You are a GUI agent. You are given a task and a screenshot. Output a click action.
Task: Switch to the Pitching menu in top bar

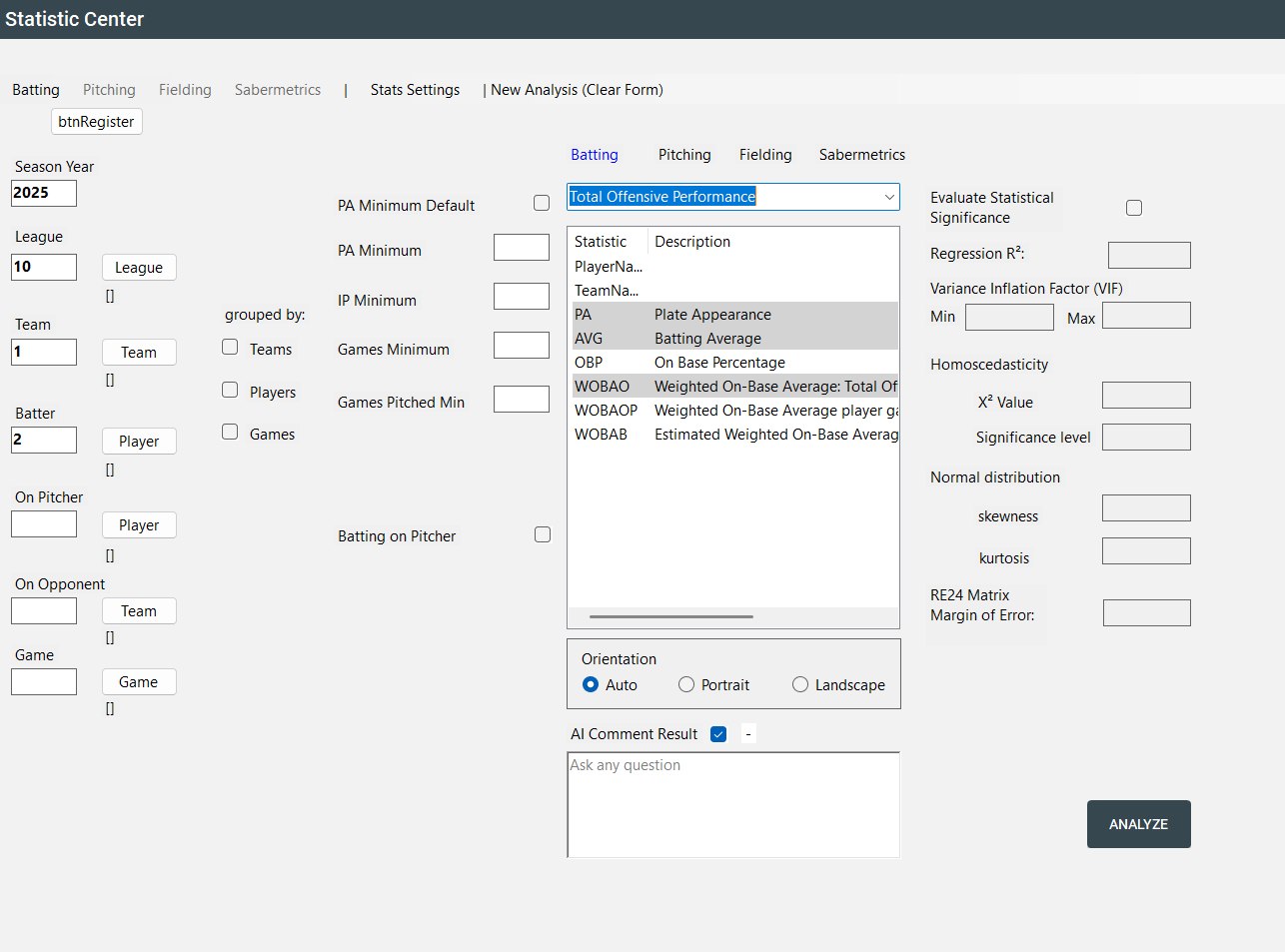click(109, 90)
